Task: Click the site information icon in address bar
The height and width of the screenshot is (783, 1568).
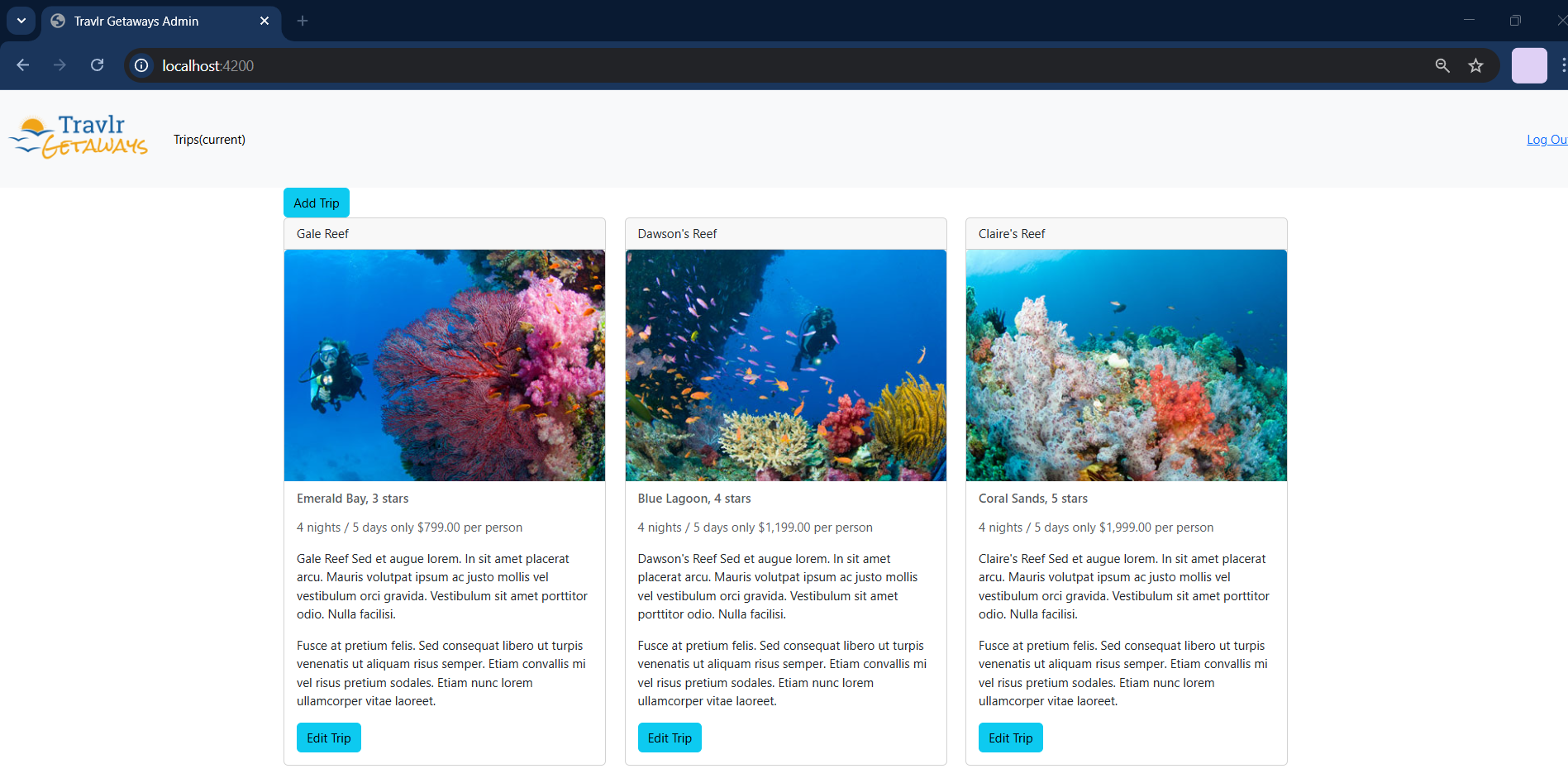Action: [142, 65]
